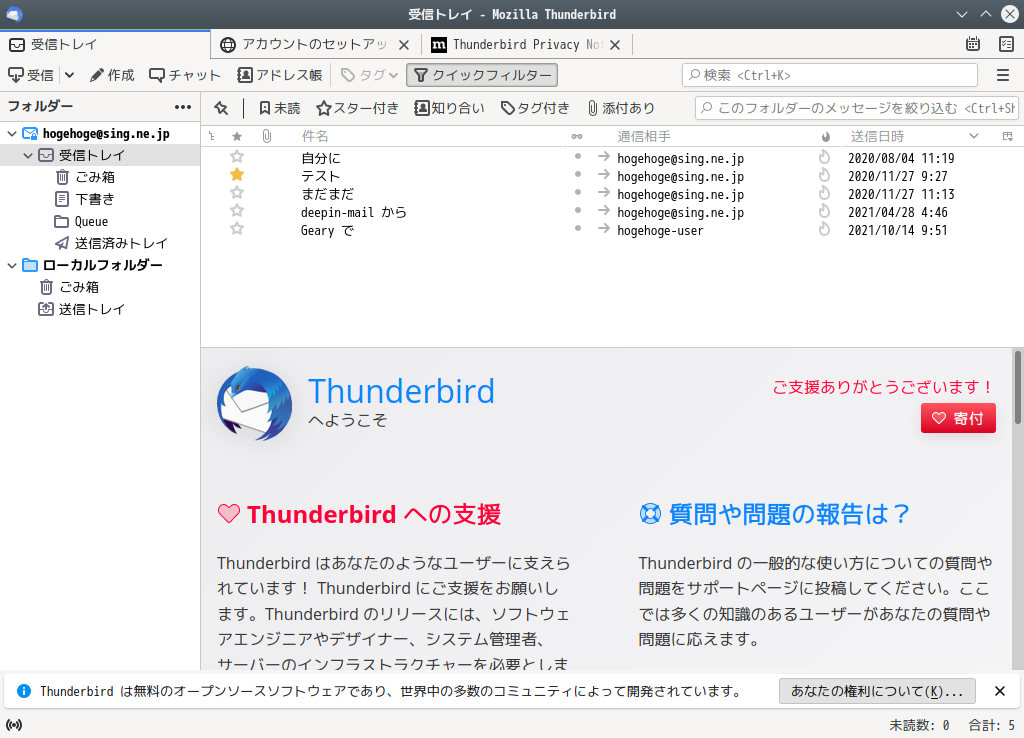Click the global 検索 <Ctrl+K> field

829,75
